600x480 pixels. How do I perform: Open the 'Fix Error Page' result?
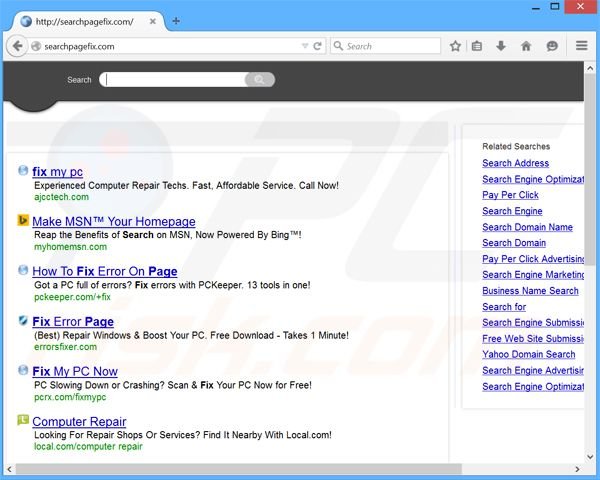73,322
